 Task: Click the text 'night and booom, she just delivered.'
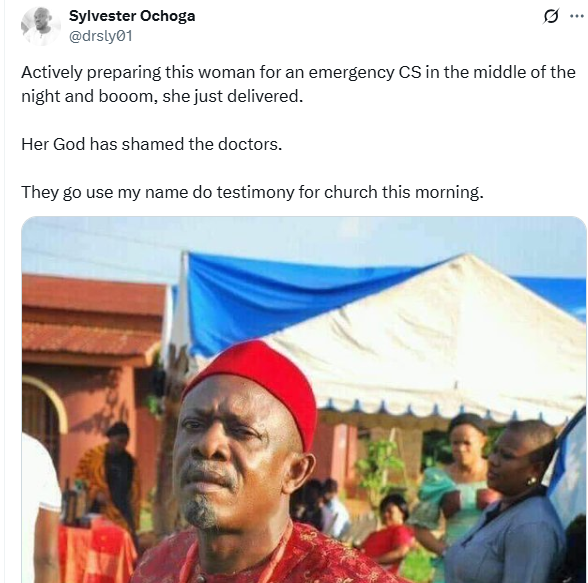pos(162,96)
